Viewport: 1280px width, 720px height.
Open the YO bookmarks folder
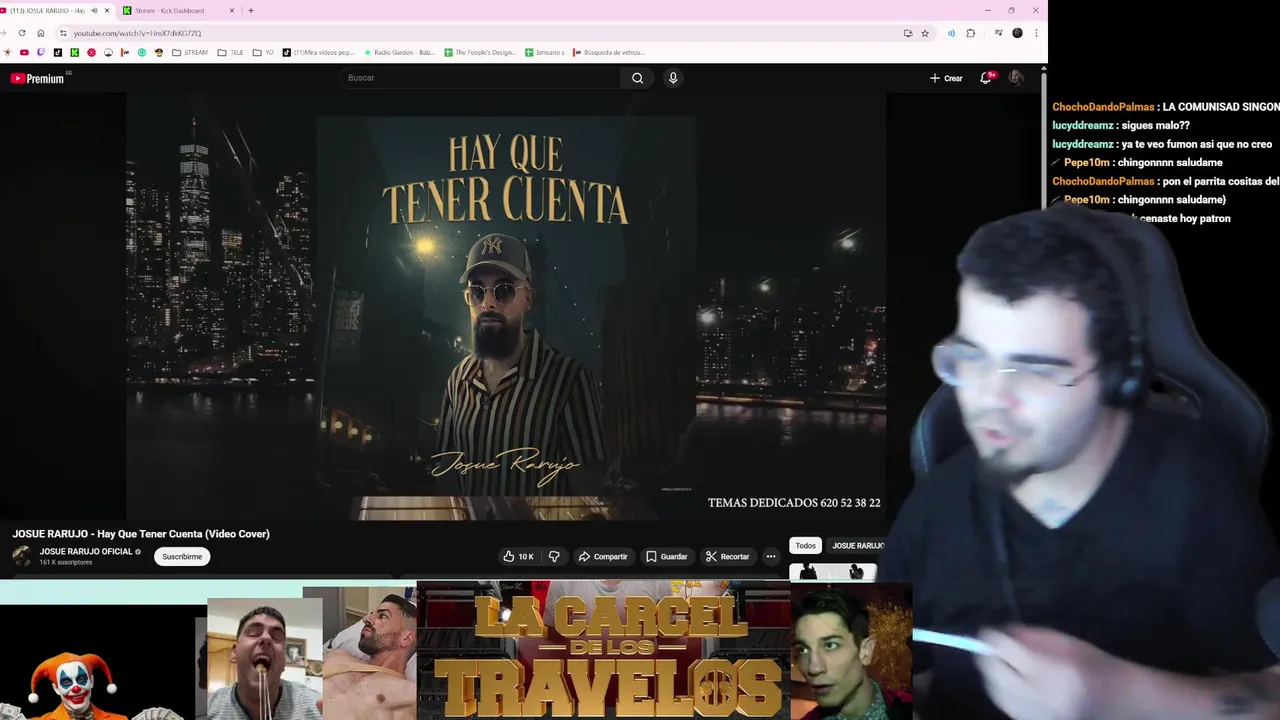coord(263,52)
